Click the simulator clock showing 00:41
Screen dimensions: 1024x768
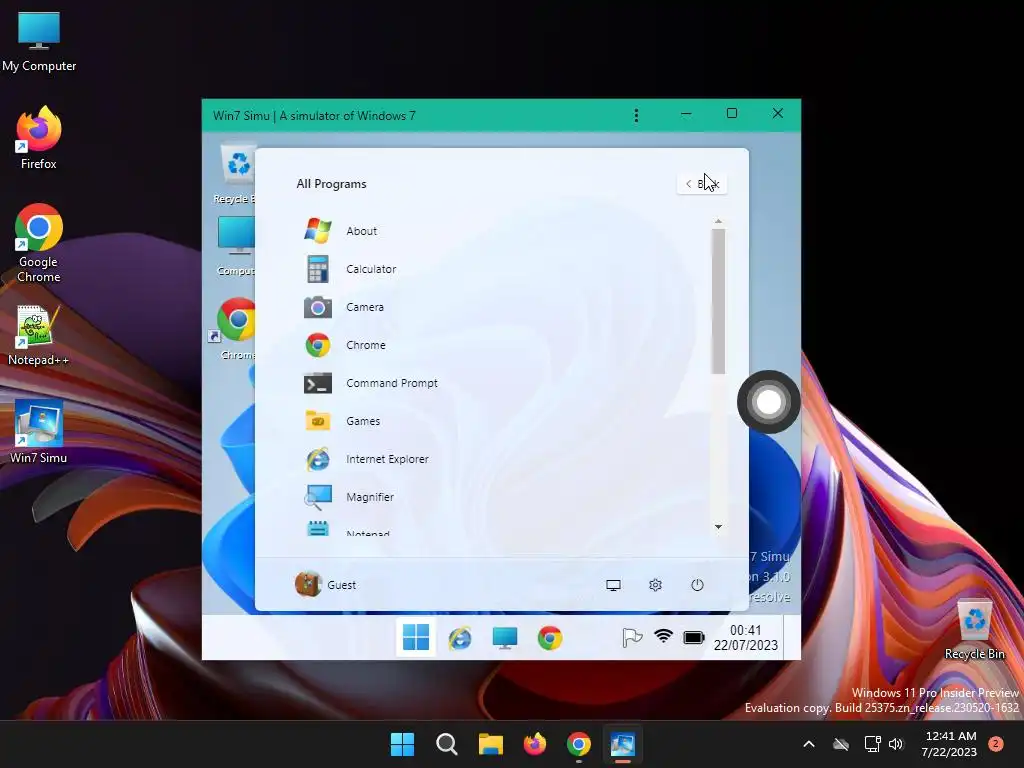coord(746,637)
